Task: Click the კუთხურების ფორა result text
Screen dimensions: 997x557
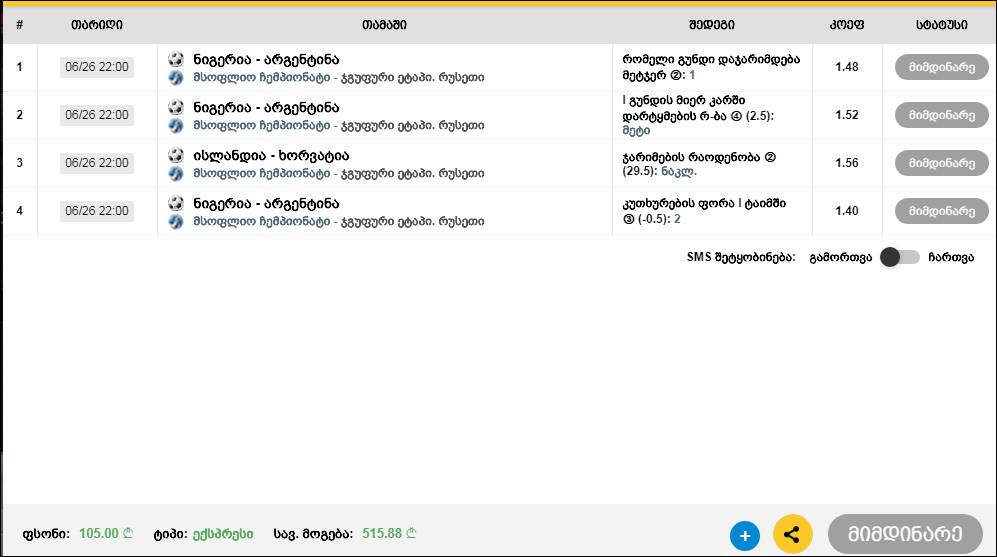Action: point(704,211)
